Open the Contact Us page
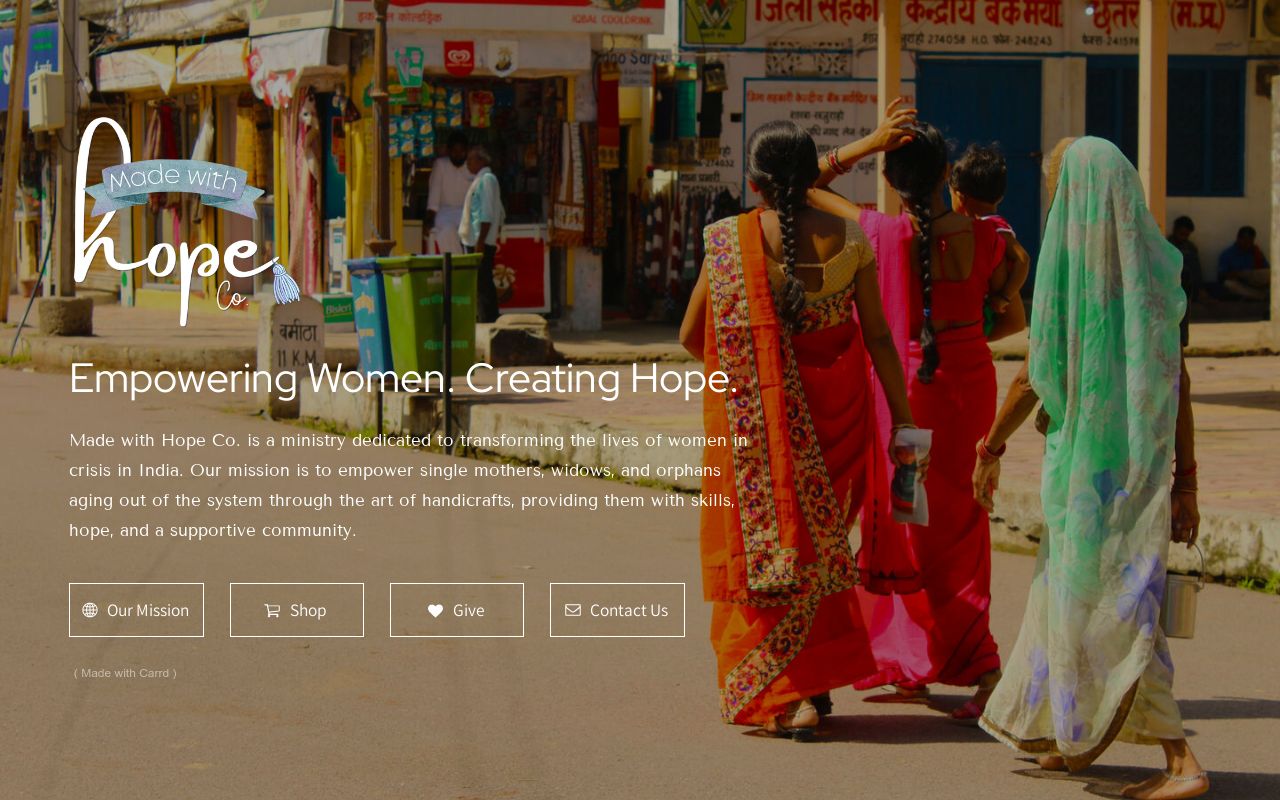 [x=617, y=610]
